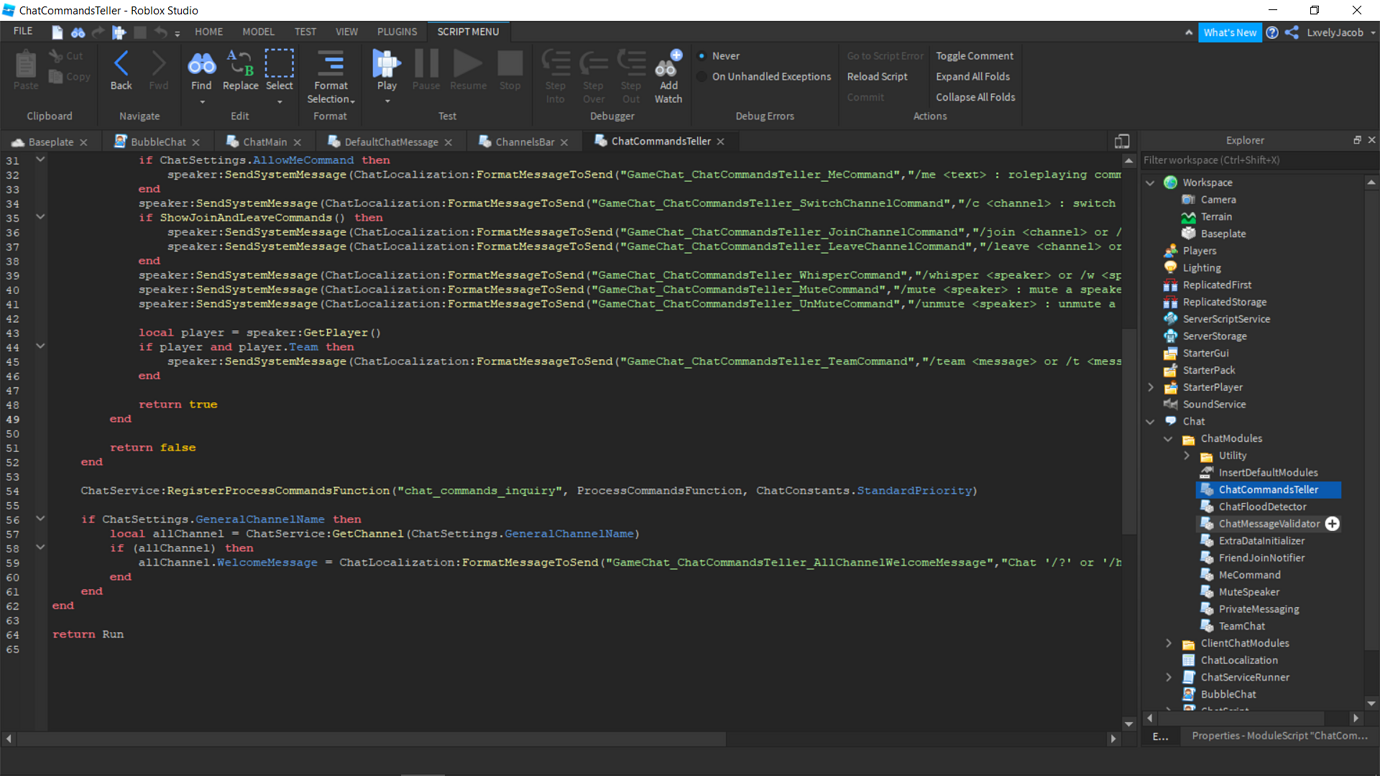
Task: Switch to the PLUGINS ribbon tab
Action: click(x=397, y=32)
